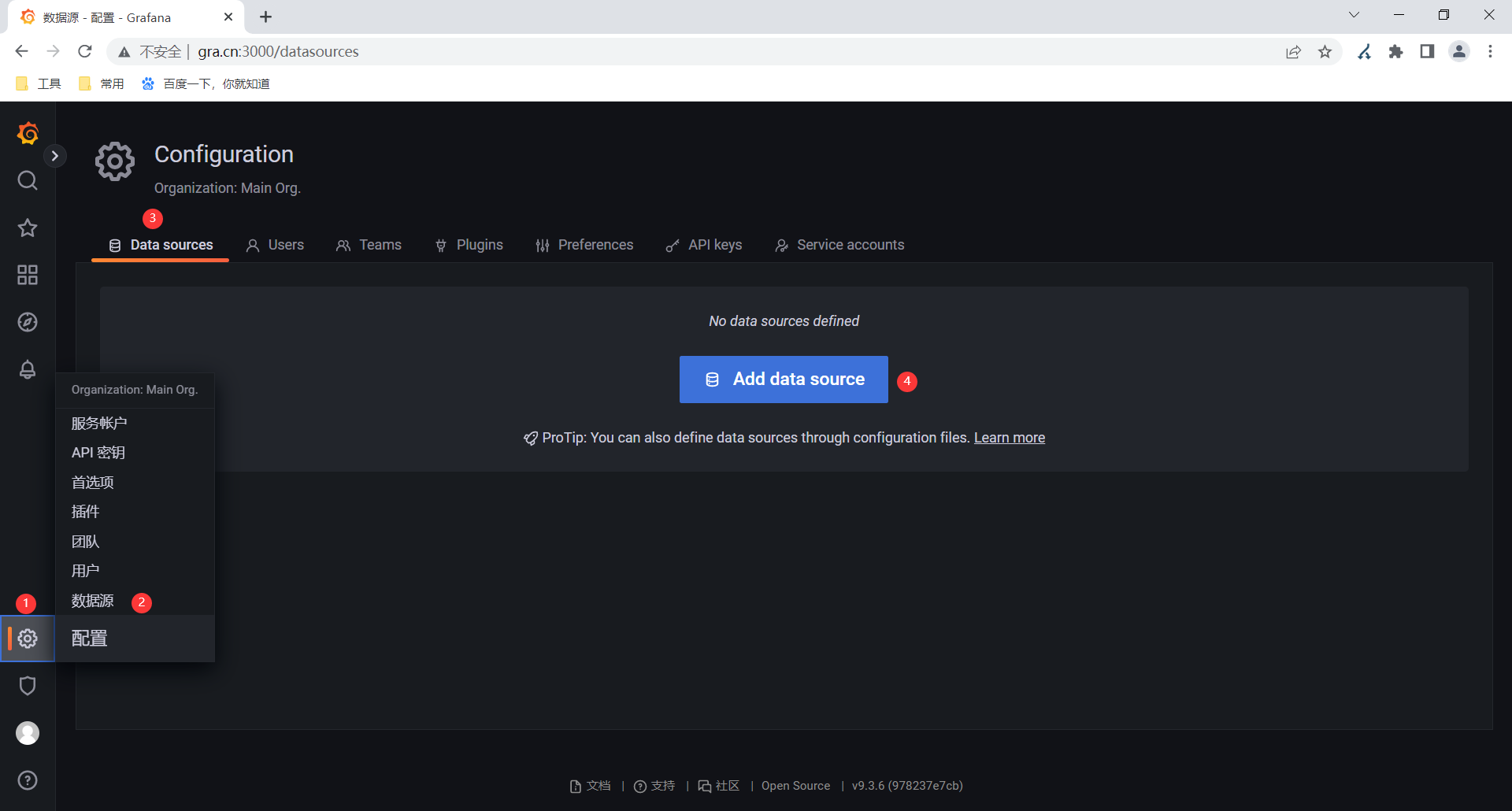The image size is (1512, 811).
Task: Open the browser Extensions puzzle icon
Action: pos(1396,52)
